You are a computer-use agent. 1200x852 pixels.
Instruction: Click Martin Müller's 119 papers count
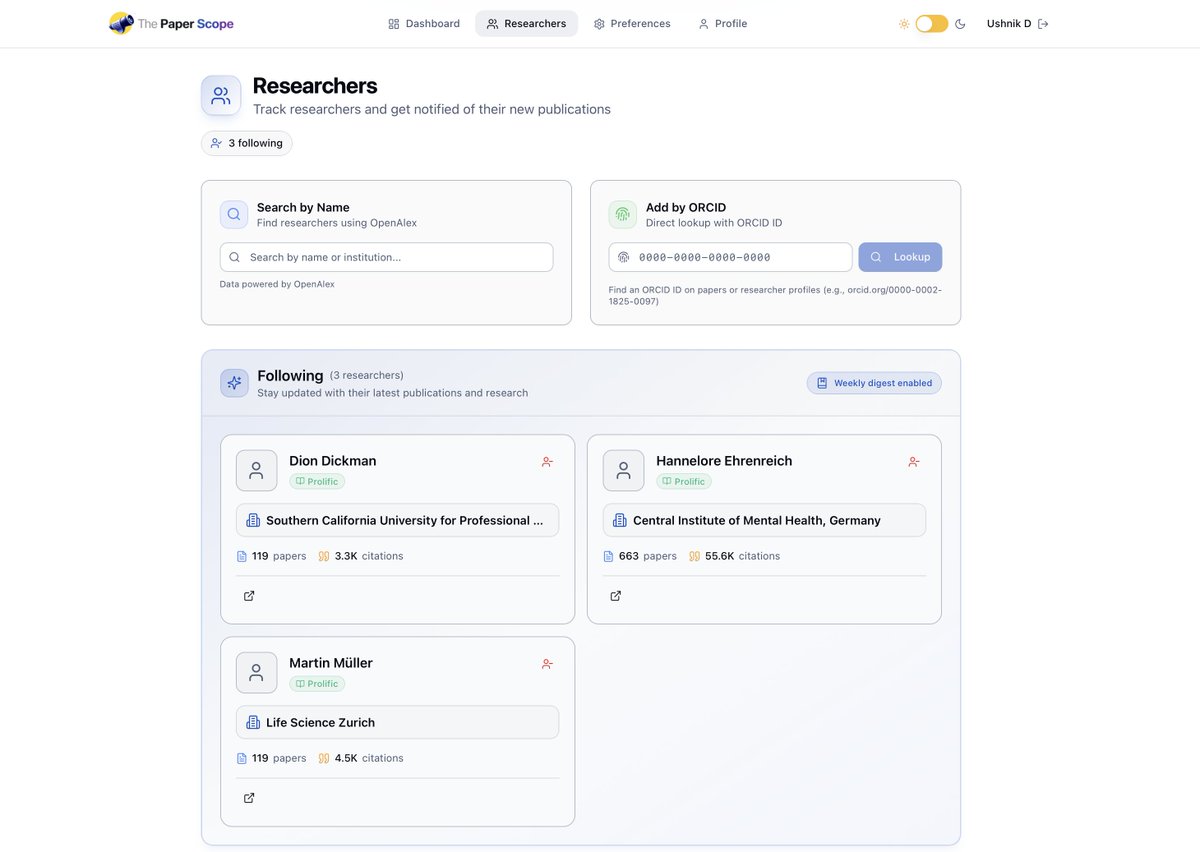271,758
